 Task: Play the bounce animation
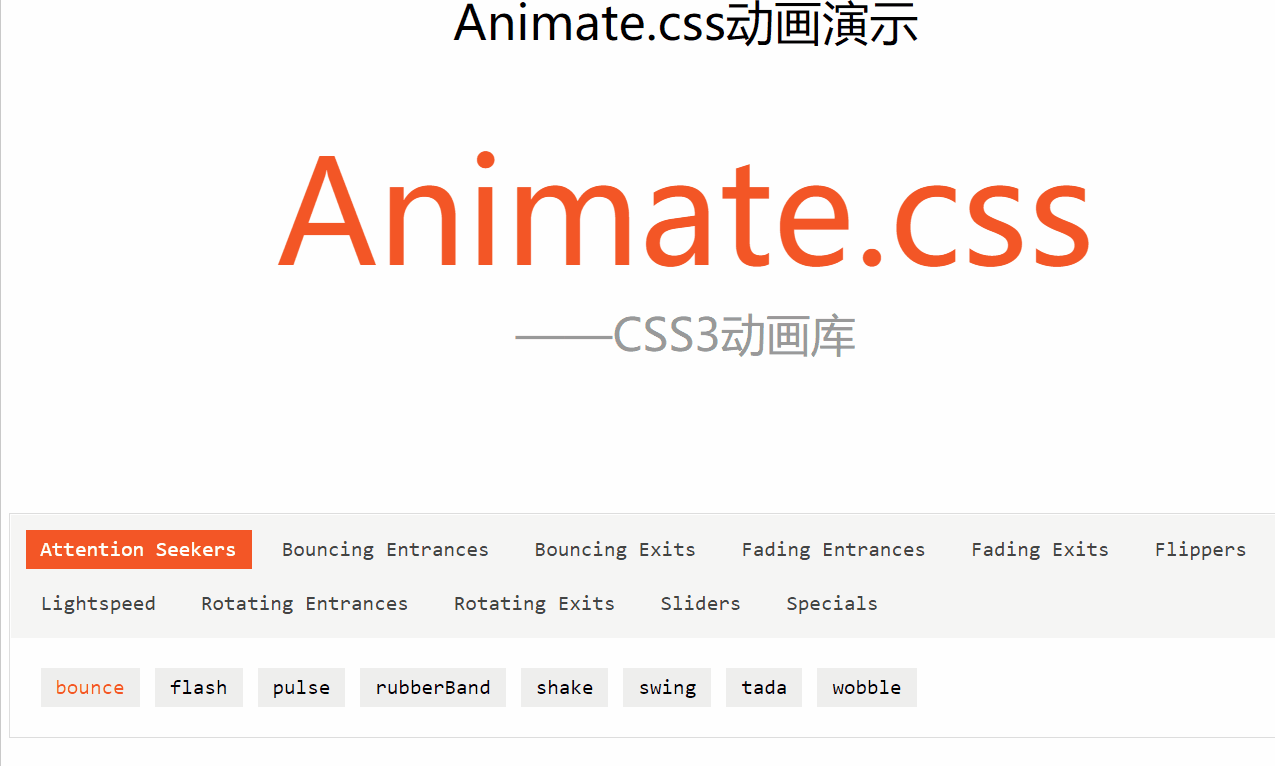pyautogui.click(x=90, y=687)
